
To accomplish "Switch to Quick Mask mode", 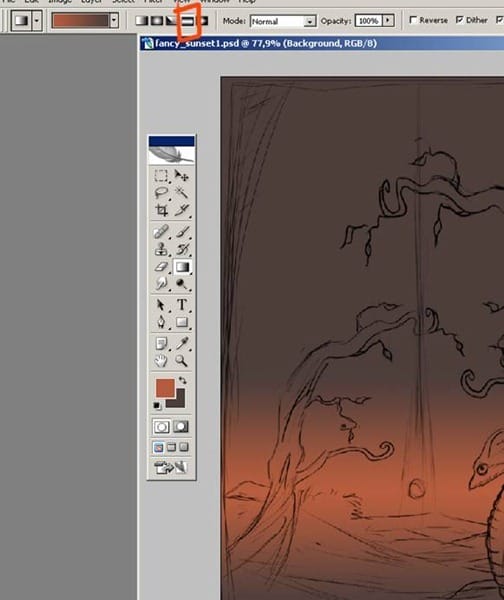I will tap(181, 427).
